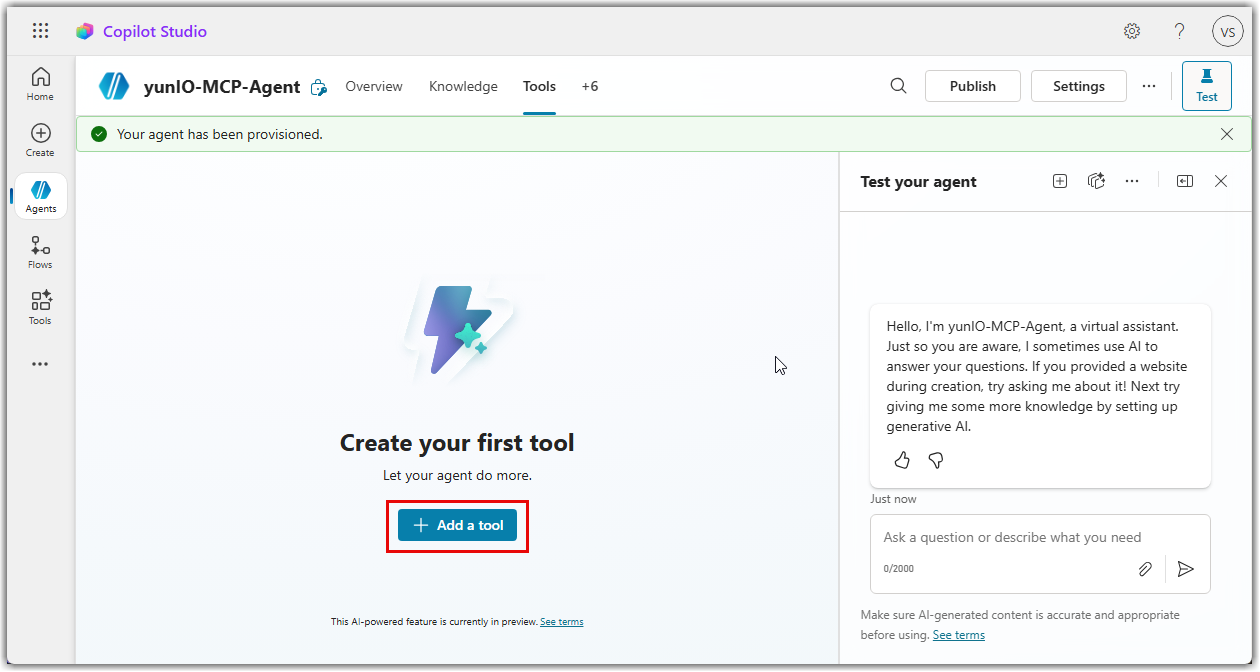Expand the +6 overflow menu
The height and width of the screenshot is (672, 1260).
[590, 86]
